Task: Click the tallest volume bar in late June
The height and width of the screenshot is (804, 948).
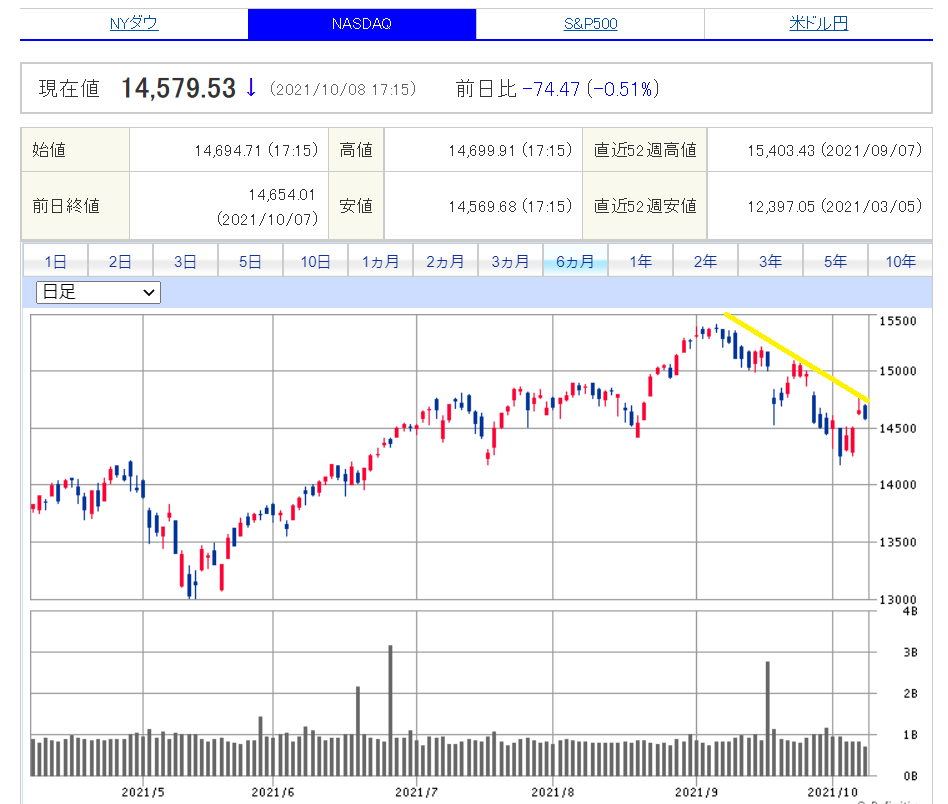Action: (391, 710)
